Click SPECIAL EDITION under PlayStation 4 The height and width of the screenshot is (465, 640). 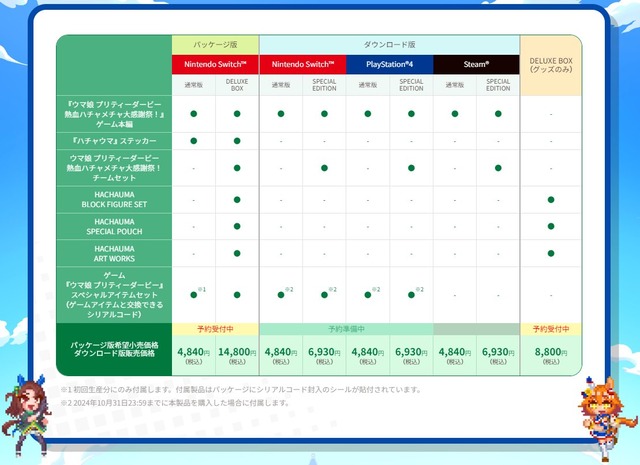point(411,85)
